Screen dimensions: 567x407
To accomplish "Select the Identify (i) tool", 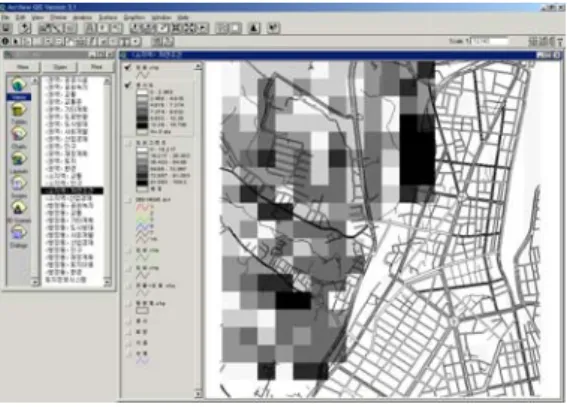I will pyautogui.click(x=5, y=42).
